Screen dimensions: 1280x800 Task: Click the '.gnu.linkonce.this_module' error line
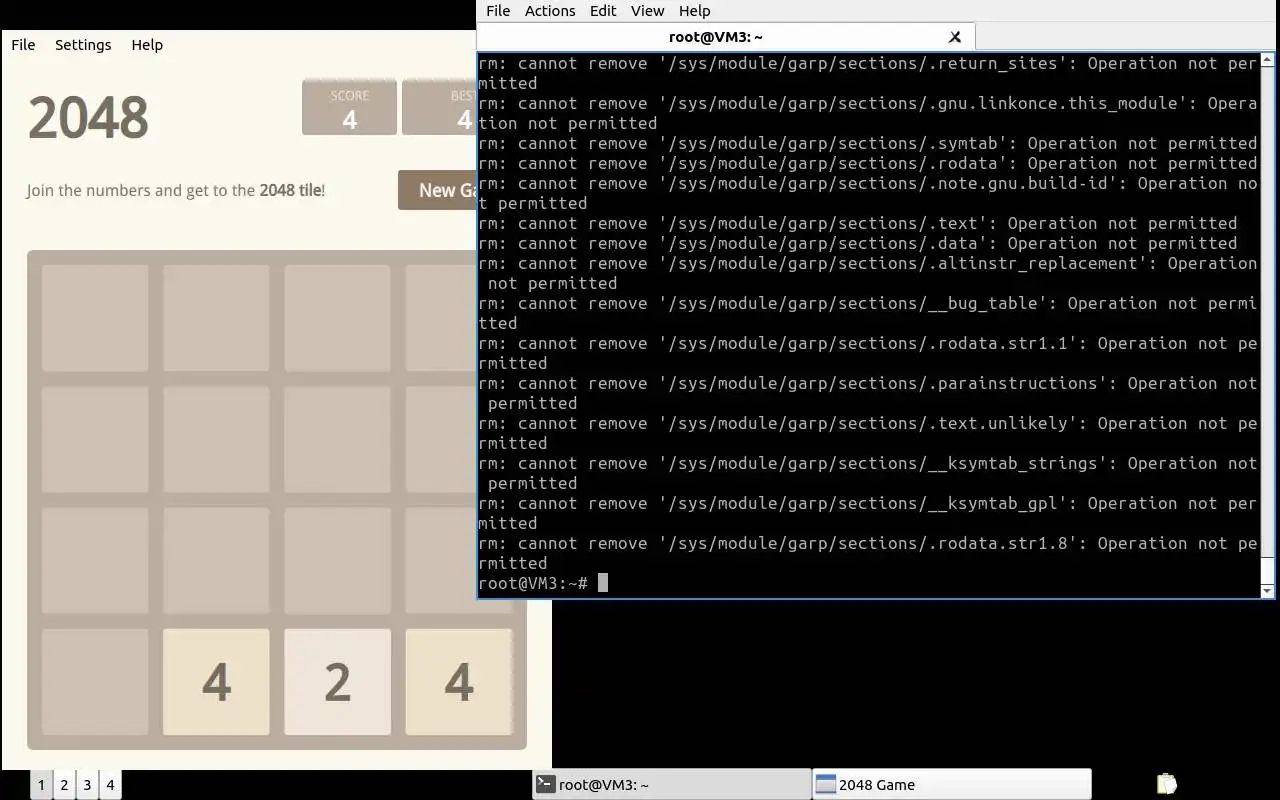pos(868,113)
